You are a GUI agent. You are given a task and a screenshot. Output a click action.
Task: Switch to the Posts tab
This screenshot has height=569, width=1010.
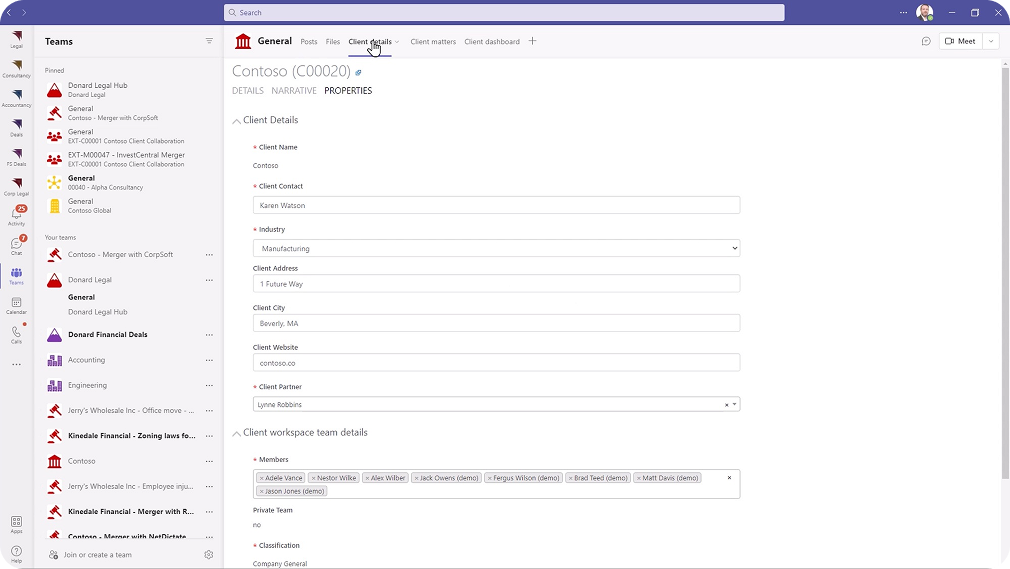309,41
